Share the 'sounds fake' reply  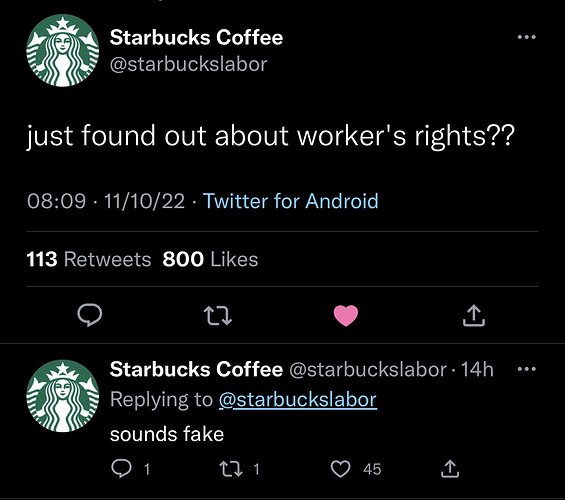click(x=450, y=469)
